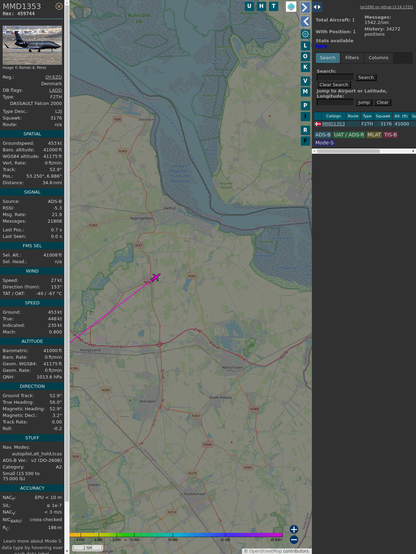Click the left info panel vertical scrollbar
Viewport: 416px width, 554px height.
tap(67, 277)
